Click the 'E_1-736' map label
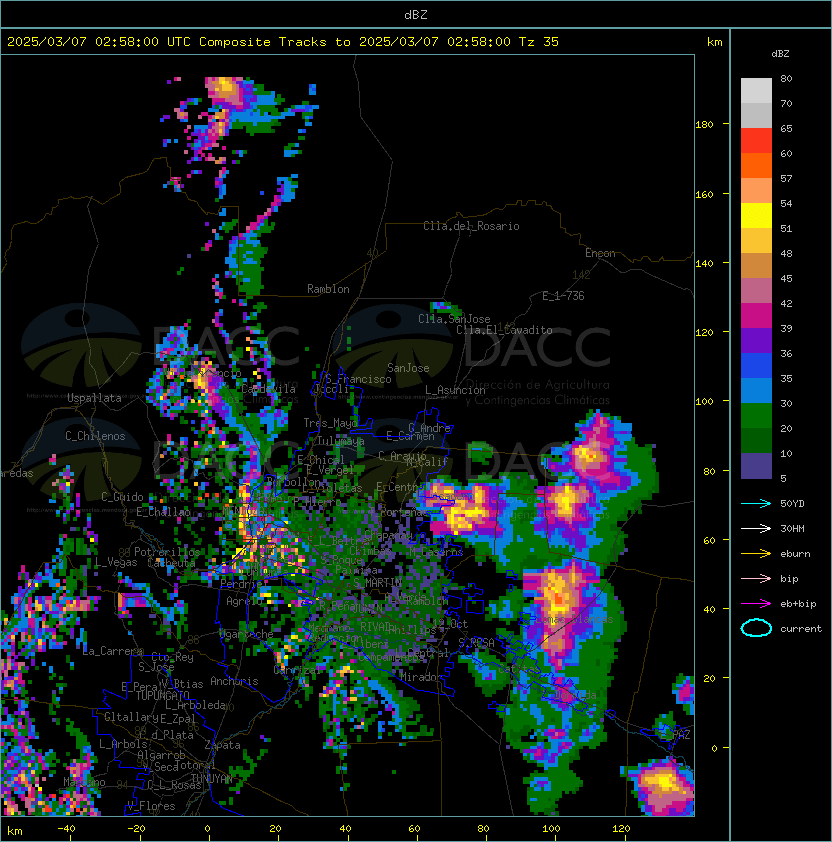The width and height of the screenshot is (832, 842). click(x=563, y=296)
